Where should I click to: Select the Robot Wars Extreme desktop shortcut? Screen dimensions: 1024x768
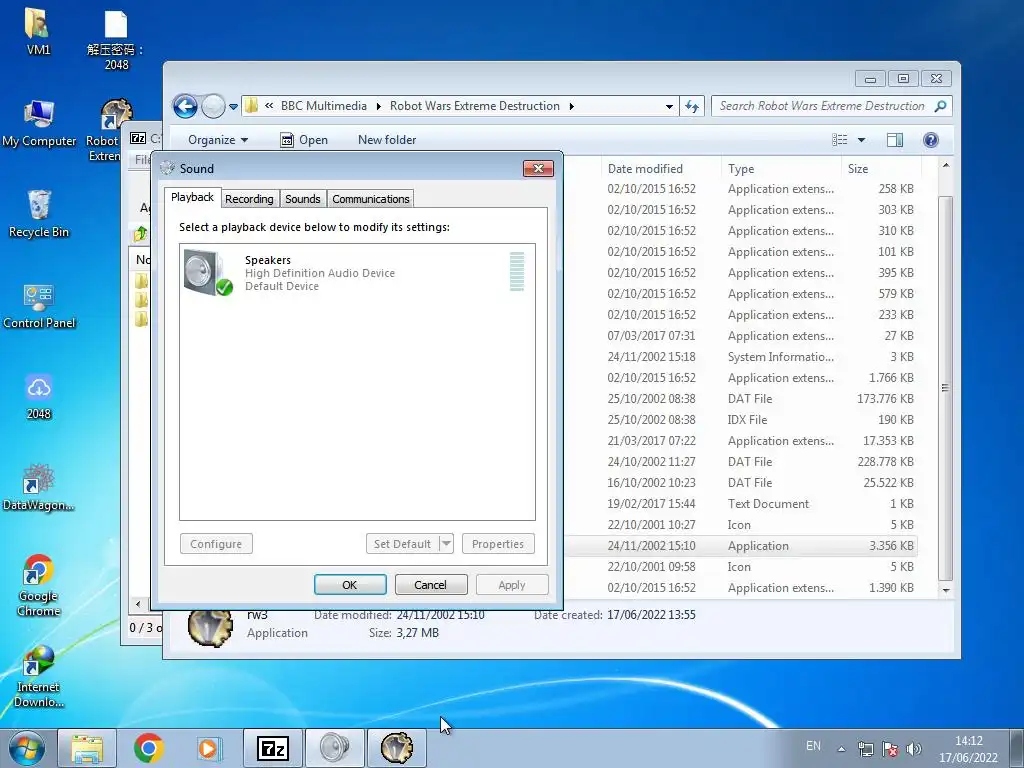108,131
